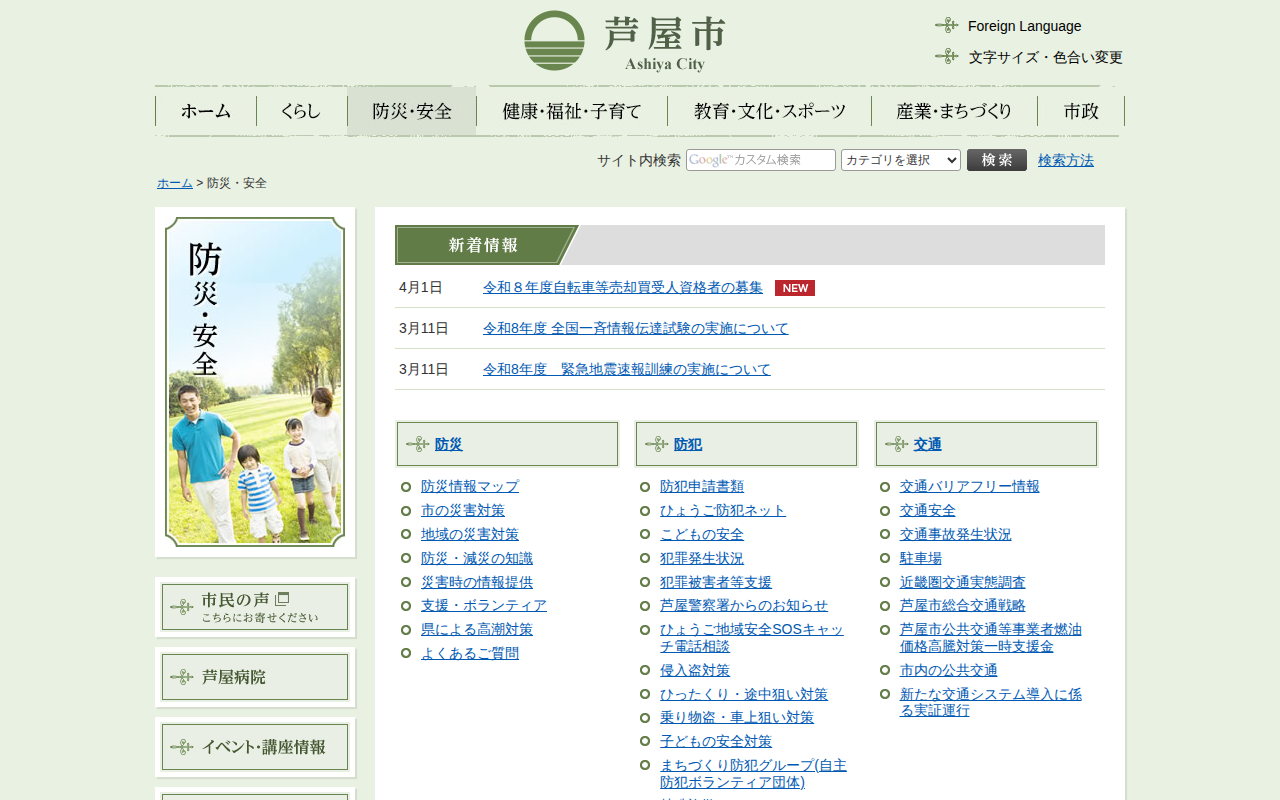Open 駐車場 link
Viewport: 1280px width, 800px height.
pyautogui.click(x=921, y=558)
